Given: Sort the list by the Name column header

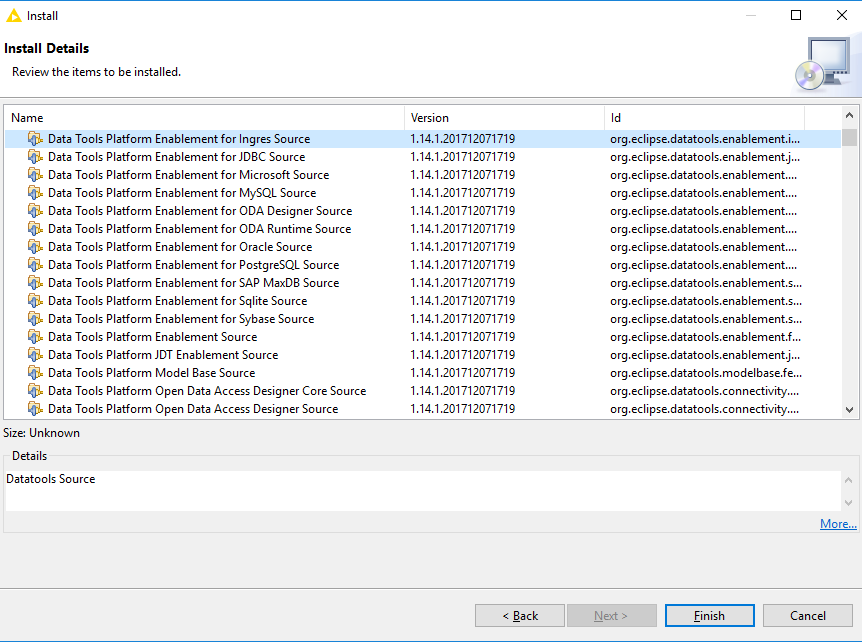Looking at the screenshot, I should pos(205,118).
